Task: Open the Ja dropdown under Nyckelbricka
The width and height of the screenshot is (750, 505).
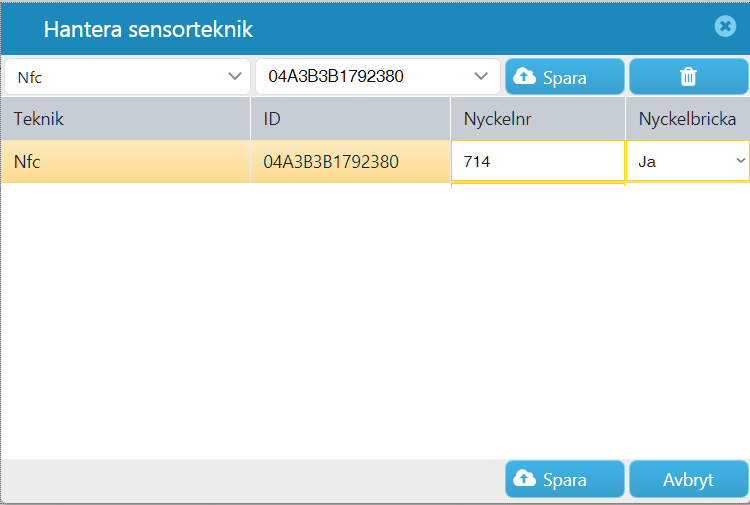Action: point(687,161)
